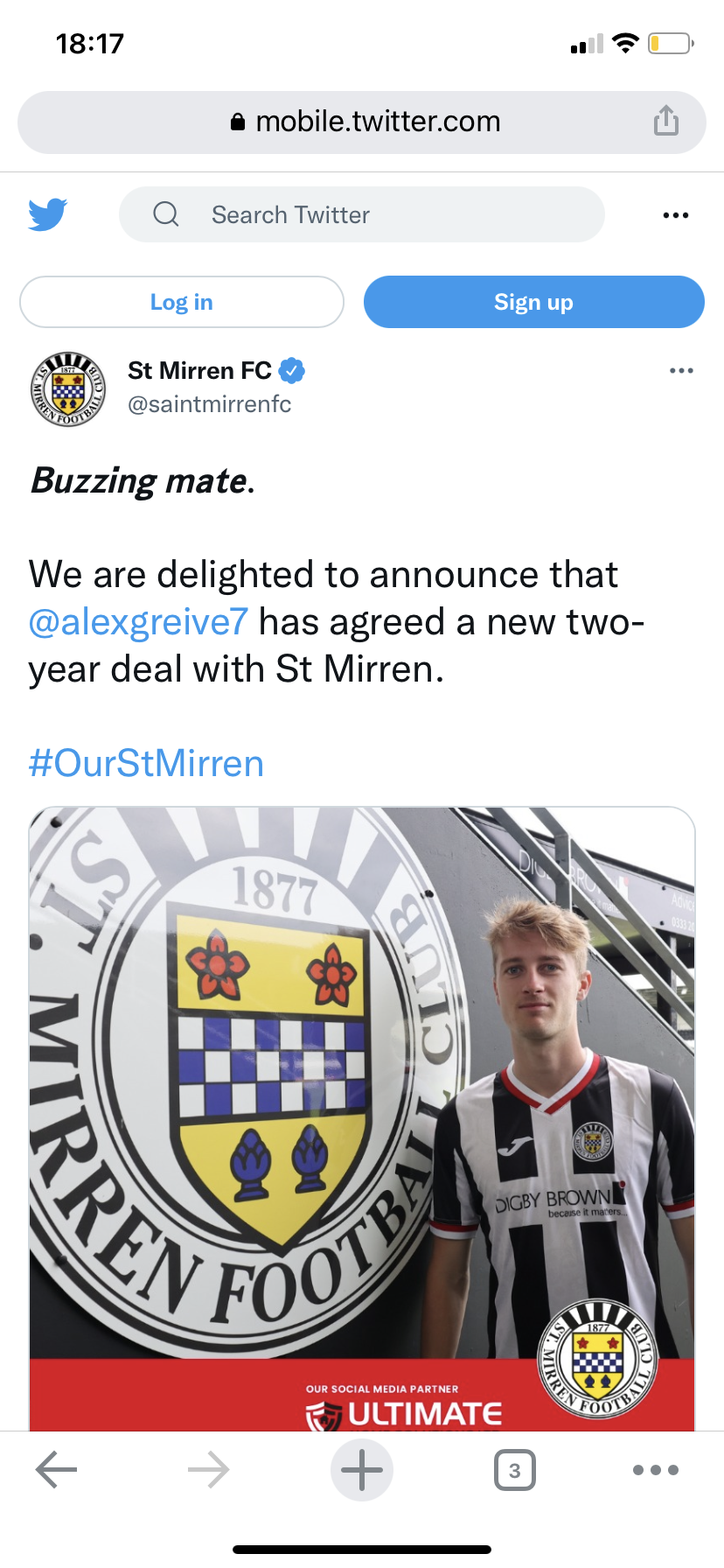This screenshot has height=1568, width=724.
Task: Open the tweet's three-dot overflow menu
Action: 681,371
